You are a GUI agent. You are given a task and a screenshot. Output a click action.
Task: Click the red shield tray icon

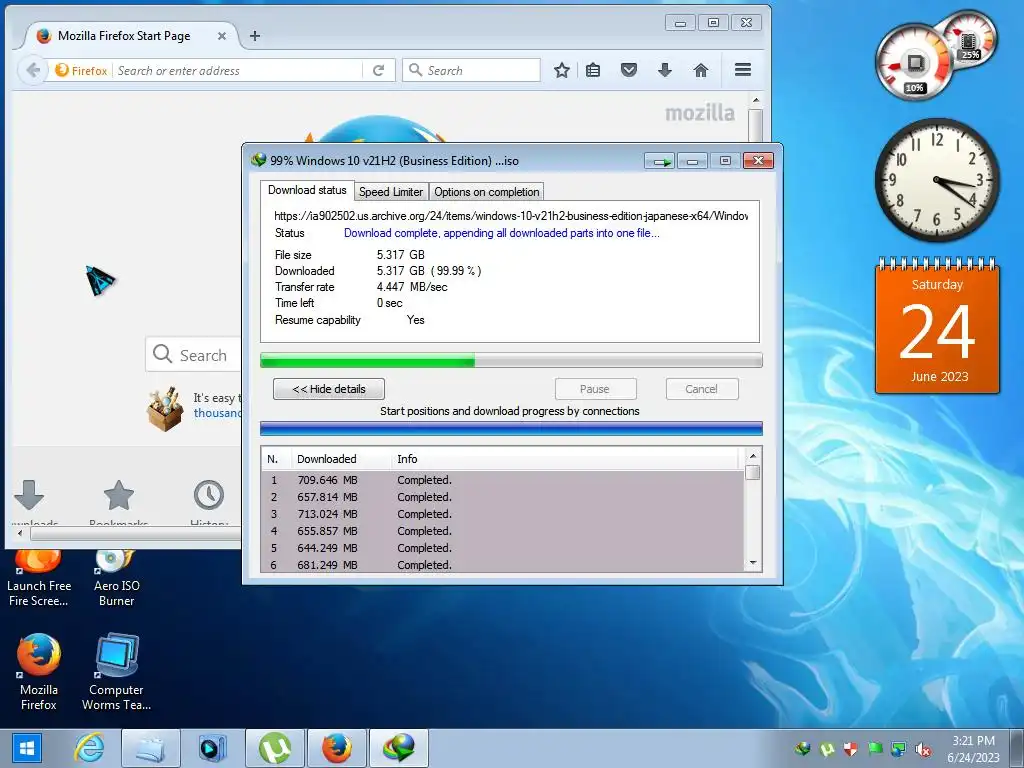[x=850, y=749]
